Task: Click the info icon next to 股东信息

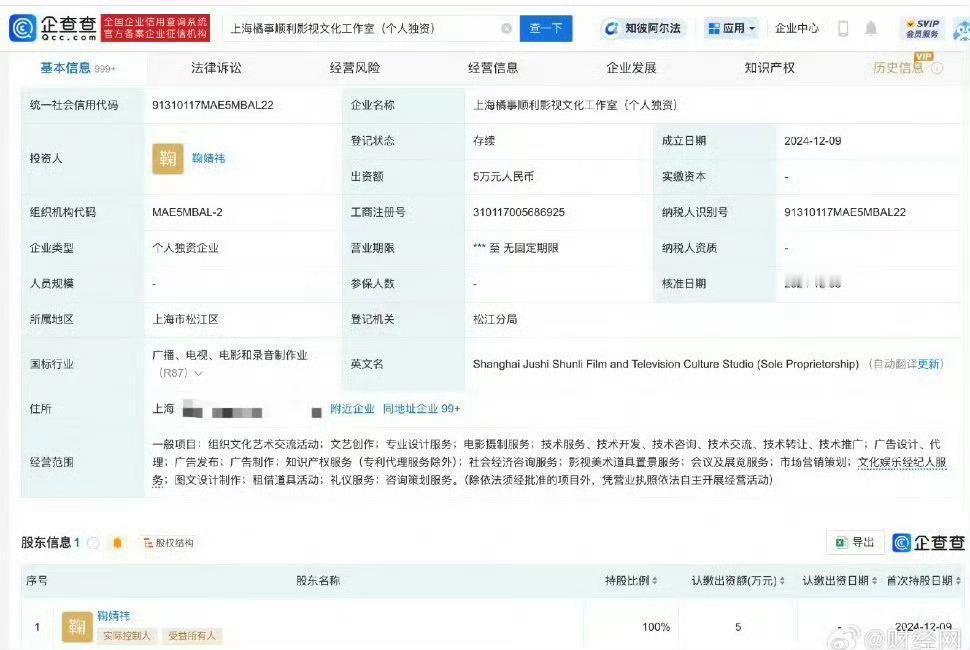Action: pos(93,543)
